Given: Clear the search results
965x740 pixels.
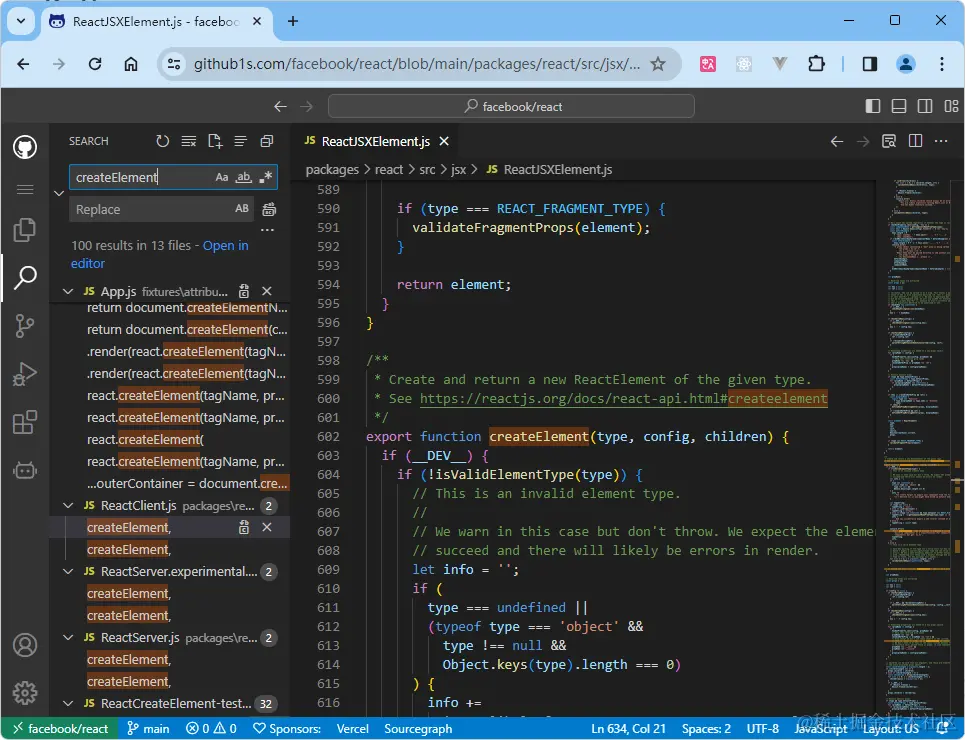Looking at the screenshot, I should 188,141.
